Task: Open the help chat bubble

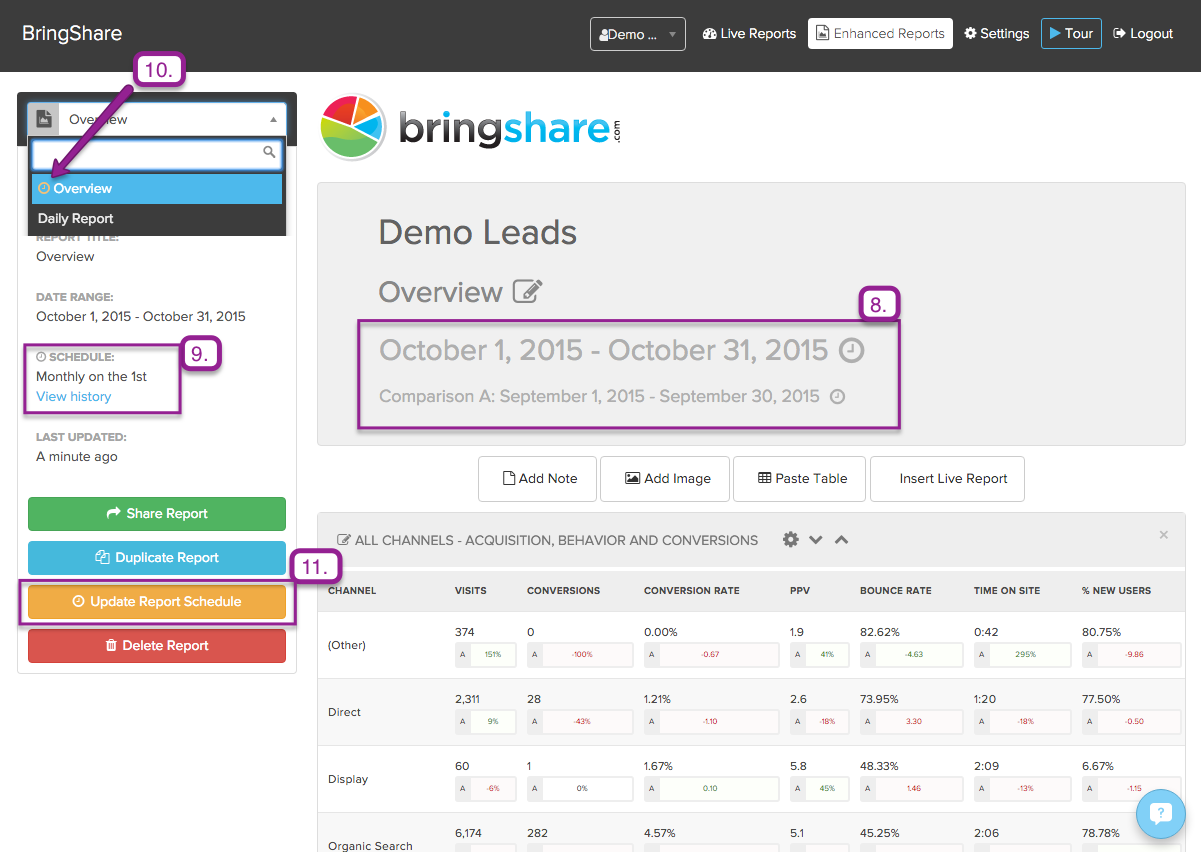Action: point(1160,814)
